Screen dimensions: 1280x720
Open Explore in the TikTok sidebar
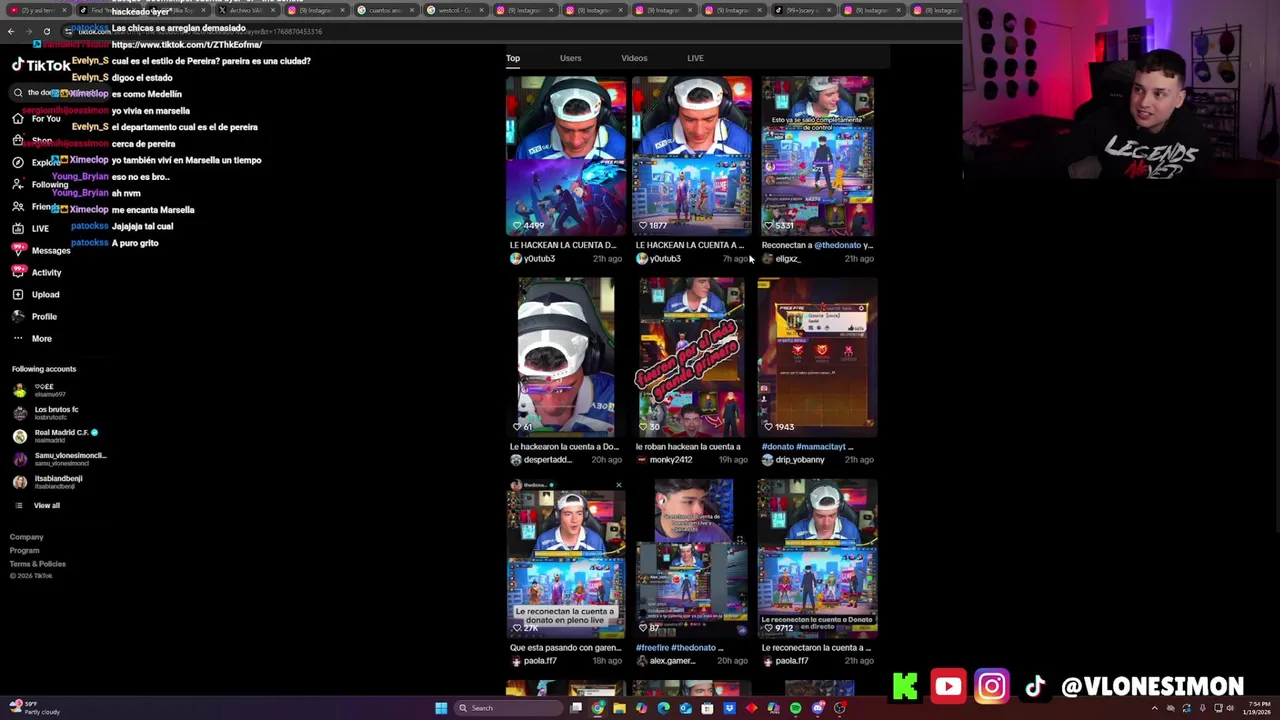click(36, 162)
